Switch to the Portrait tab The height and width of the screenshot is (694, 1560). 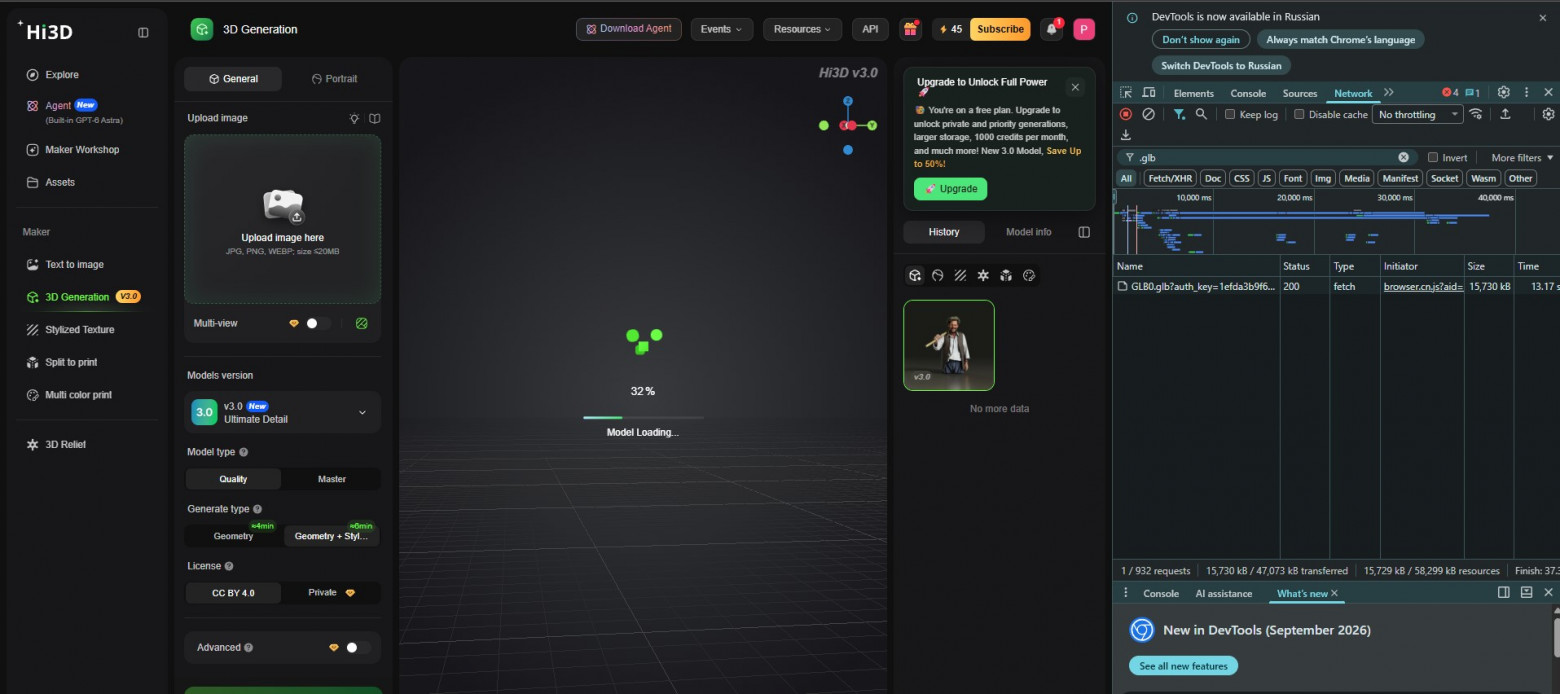coord(334,79)
